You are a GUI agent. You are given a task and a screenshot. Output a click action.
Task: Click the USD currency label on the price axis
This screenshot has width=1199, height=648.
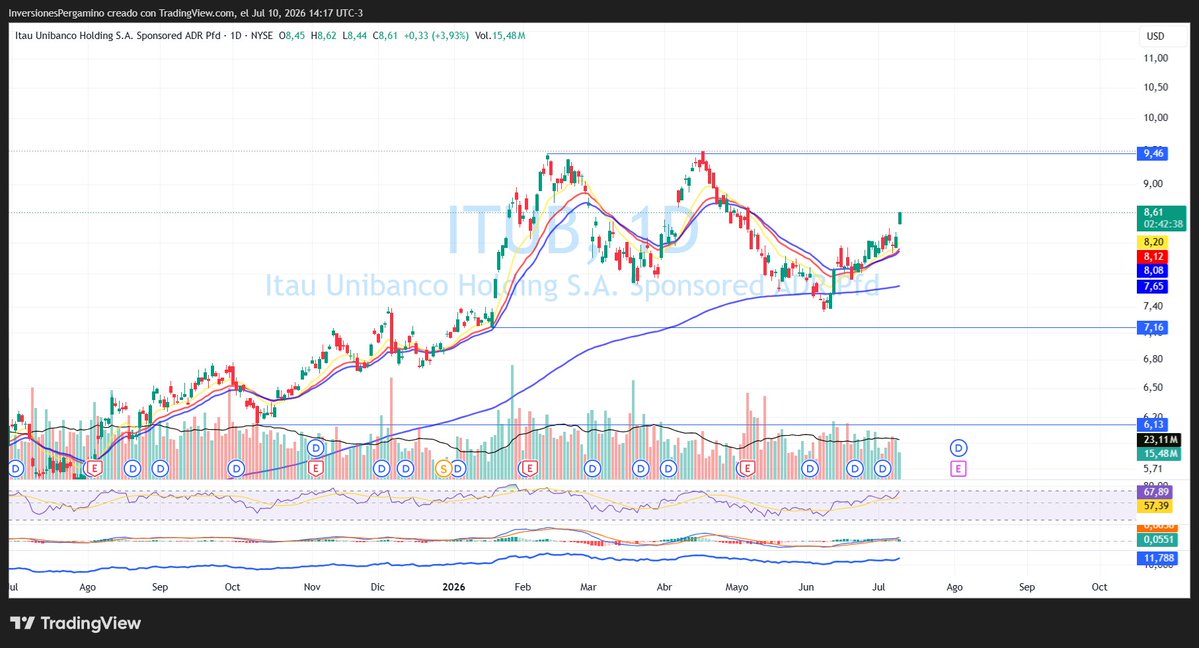(x=1155, y=36)
